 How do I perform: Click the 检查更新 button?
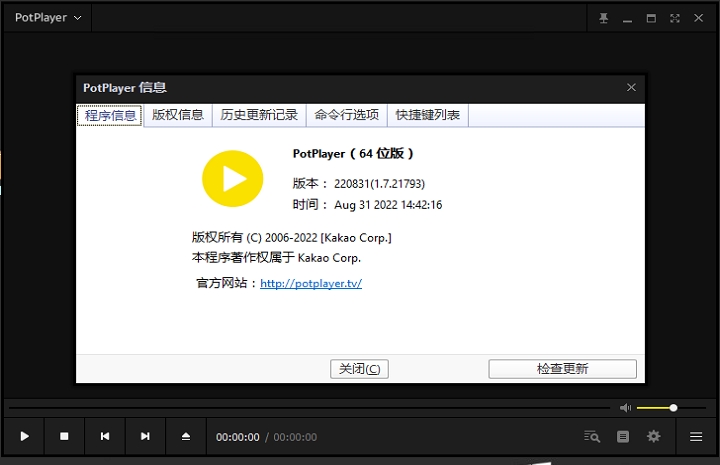tap(562, 369)
